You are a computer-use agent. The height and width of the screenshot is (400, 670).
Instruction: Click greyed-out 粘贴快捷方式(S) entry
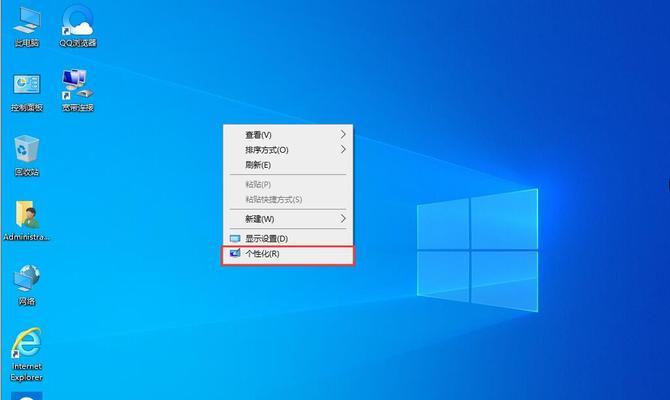pyautogui.click(x=288, y=199)
